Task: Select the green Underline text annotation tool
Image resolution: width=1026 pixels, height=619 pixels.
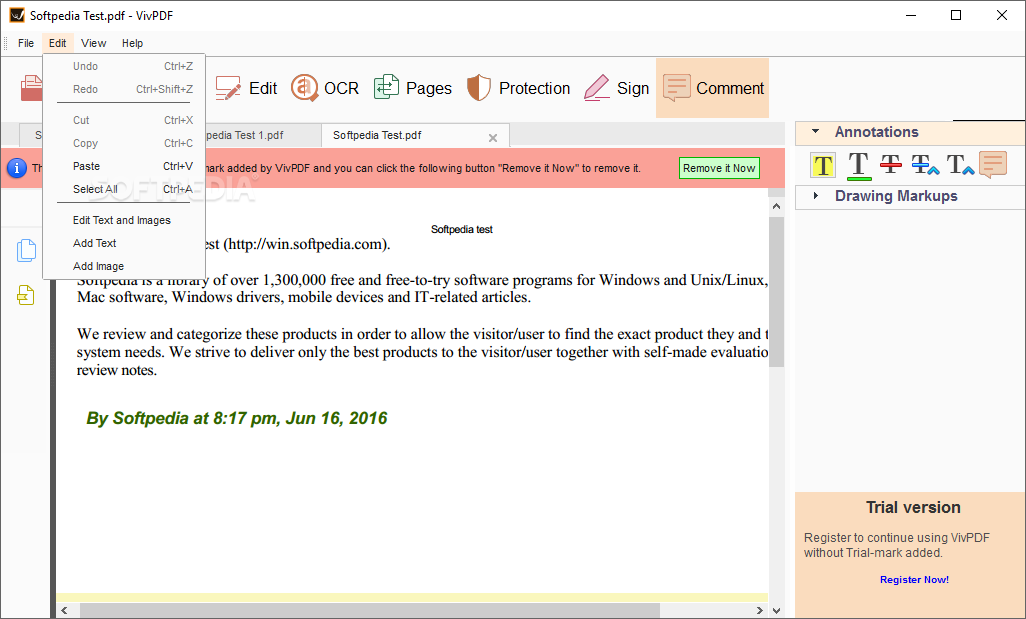Action: pyautogui.click(x=858, y=165)
